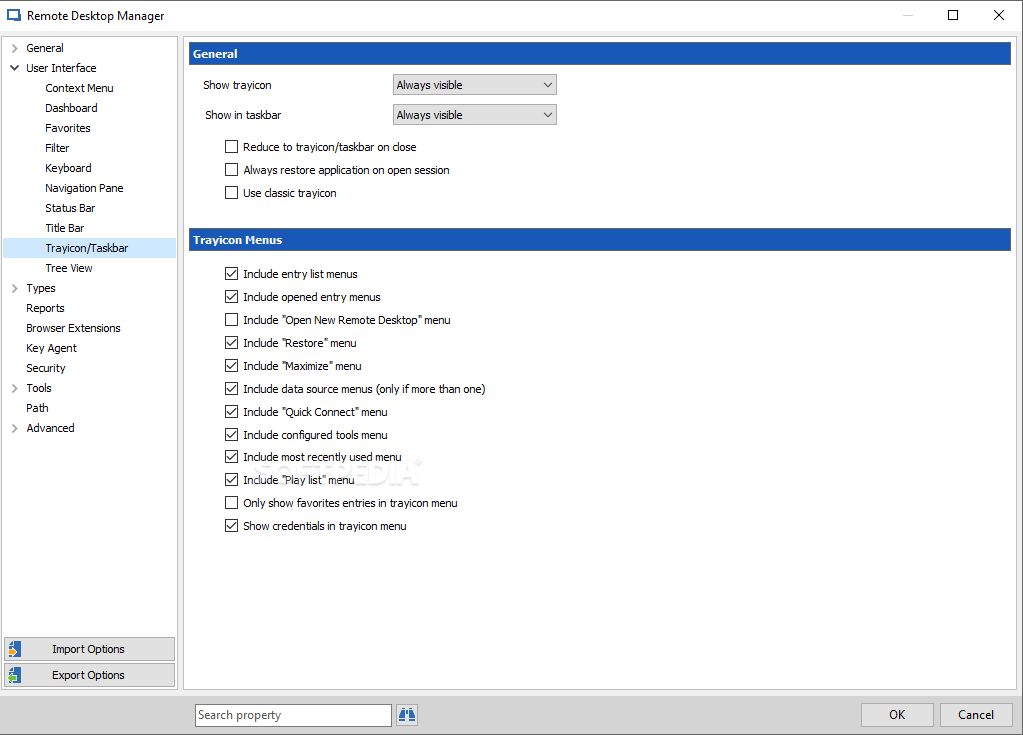Expand the General tree node arrow
Viewport: 1023px width, 735px height.
[14, 48]
